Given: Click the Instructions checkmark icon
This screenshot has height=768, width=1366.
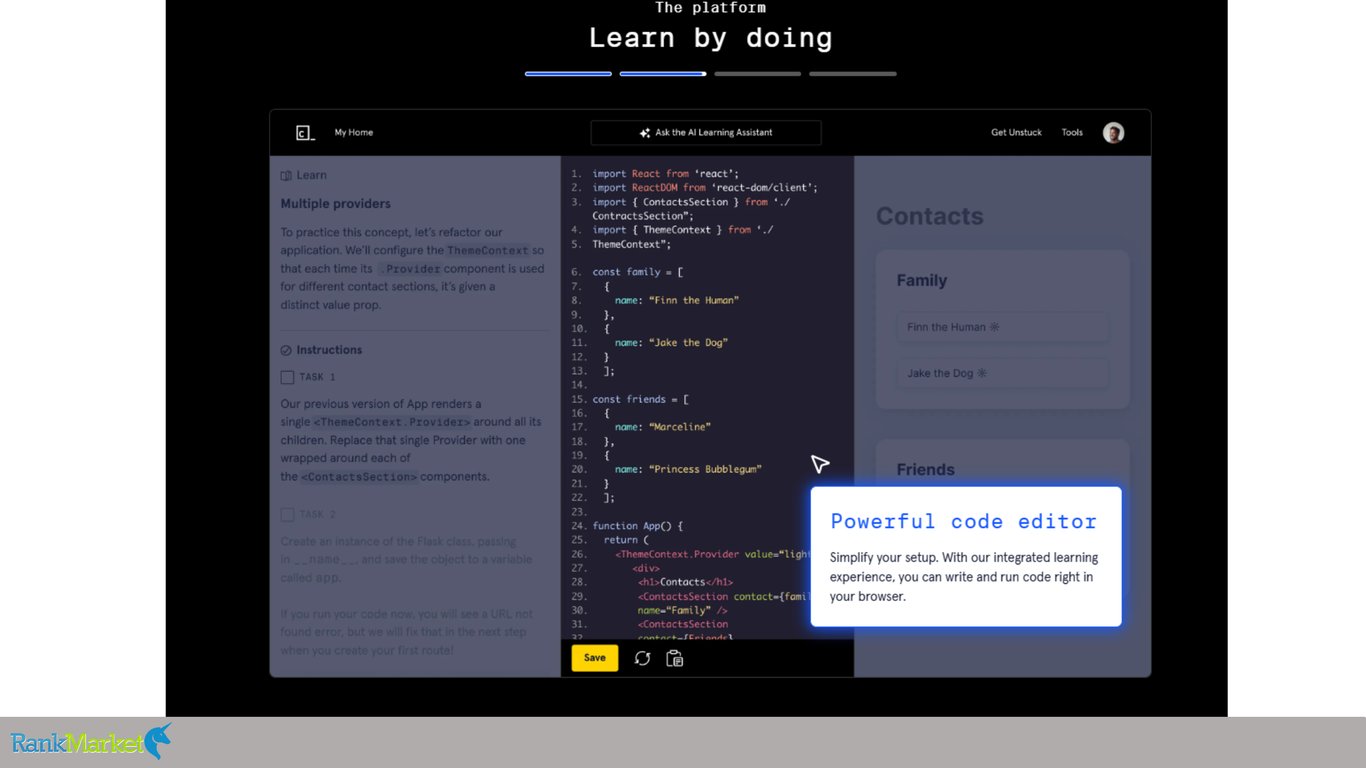Looking at the screenshot, I should tap(286, 351).
